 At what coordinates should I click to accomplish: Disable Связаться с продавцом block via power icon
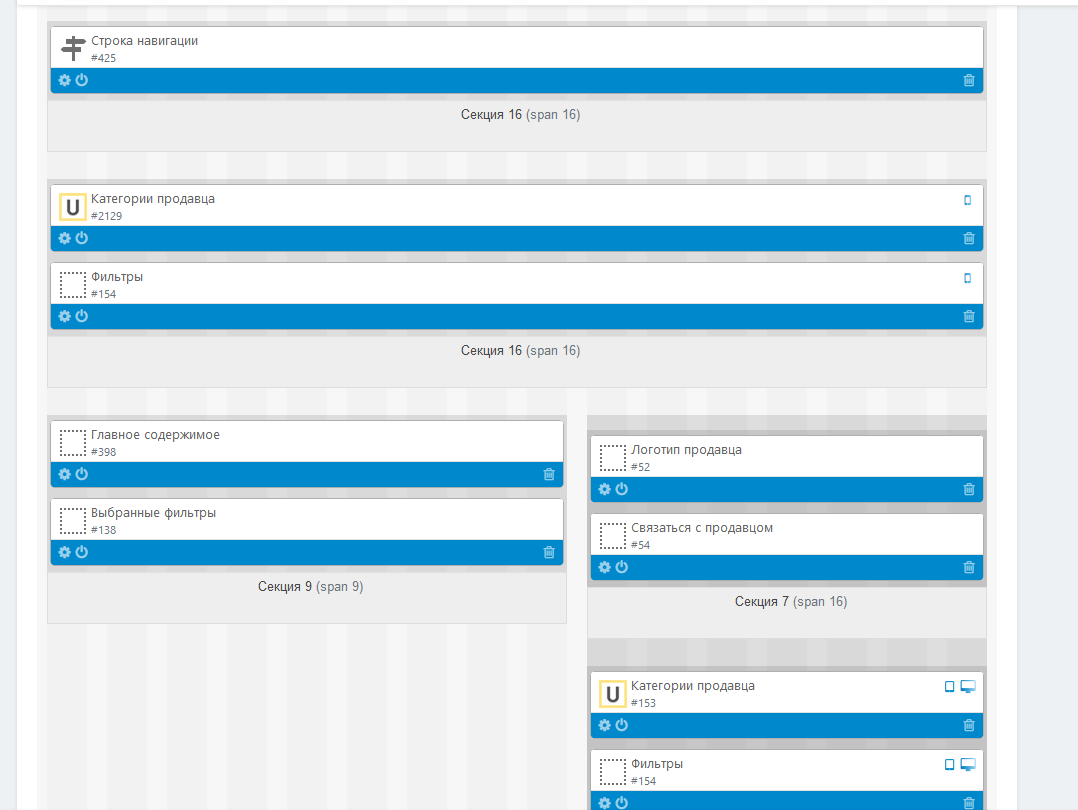click(622, 567)
